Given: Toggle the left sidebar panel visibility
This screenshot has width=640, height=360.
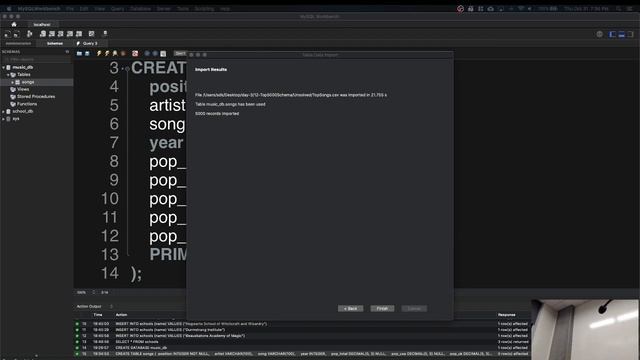Looking at the screenshot, I should (613, 34).
